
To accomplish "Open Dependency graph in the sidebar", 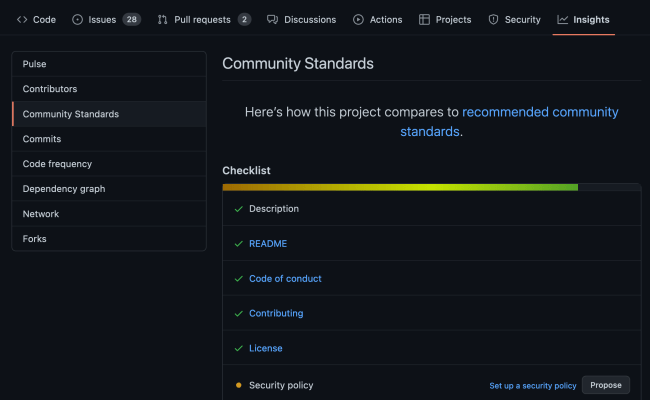I will coord(109,189).
